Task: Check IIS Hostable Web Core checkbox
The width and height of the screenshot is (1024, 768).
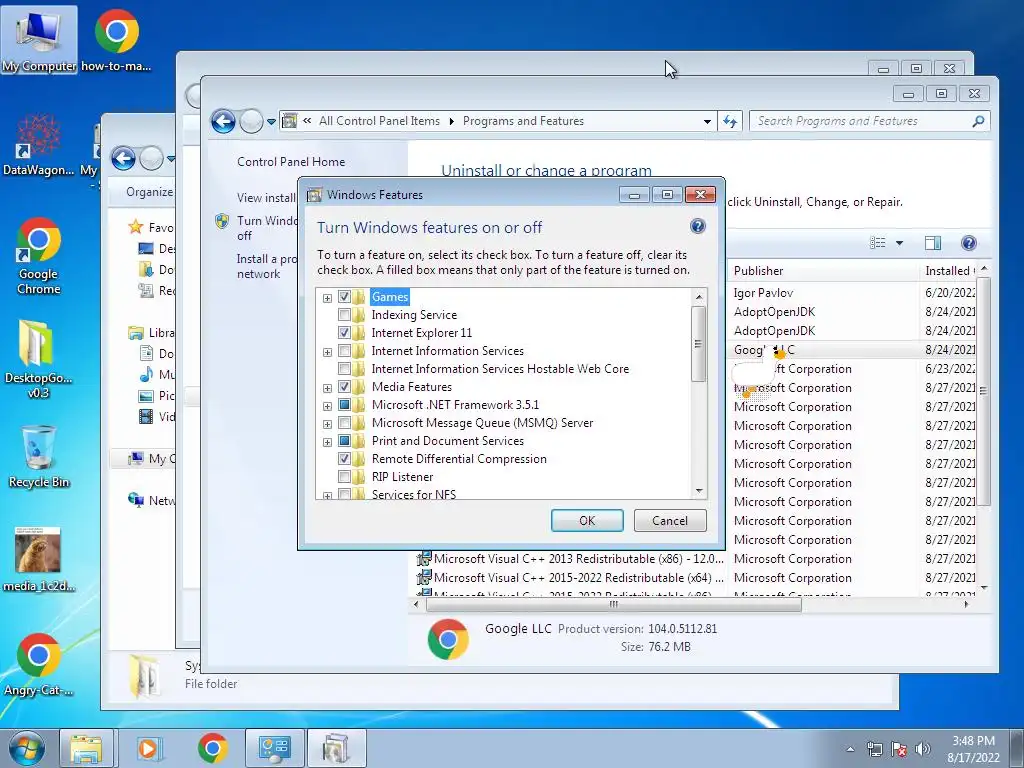Action: pyautogui.click(x=344, y=369)
